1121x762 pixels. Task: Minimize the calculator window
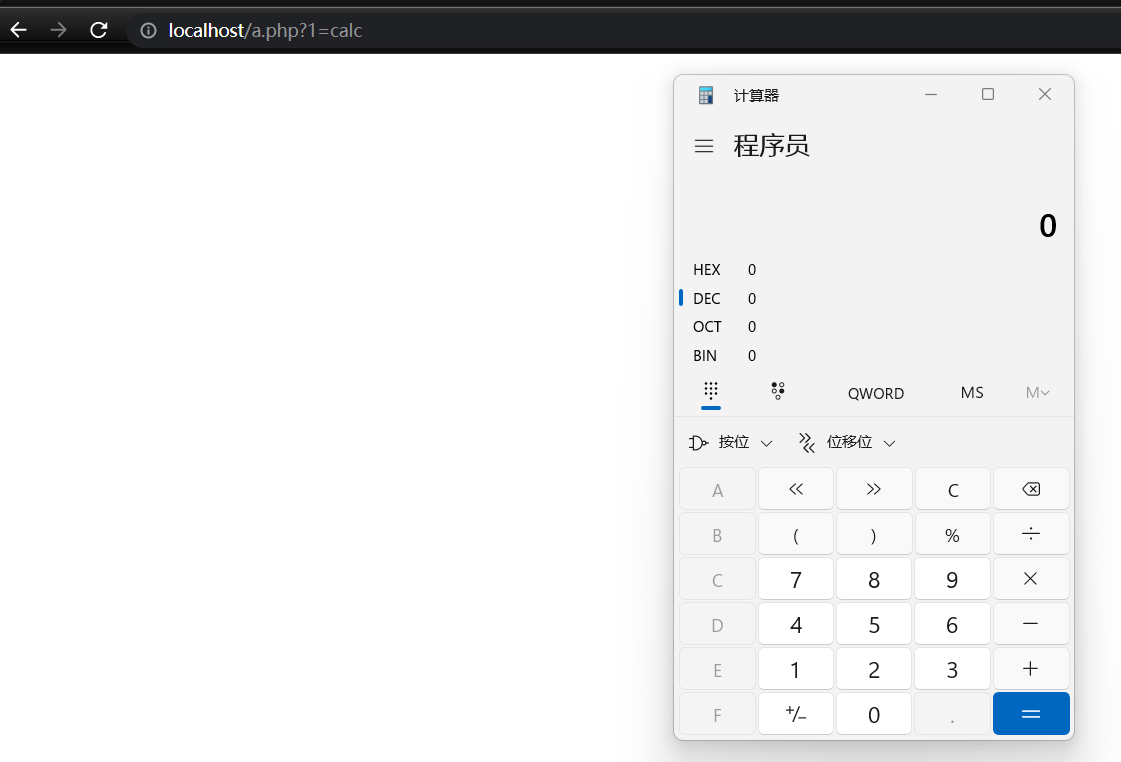[x=931, y=94]
